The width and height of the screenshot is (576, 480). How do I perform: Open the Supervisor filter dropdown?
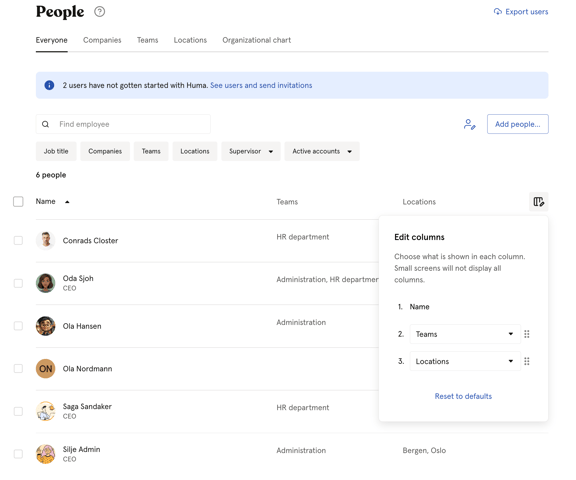coord(251,151)
